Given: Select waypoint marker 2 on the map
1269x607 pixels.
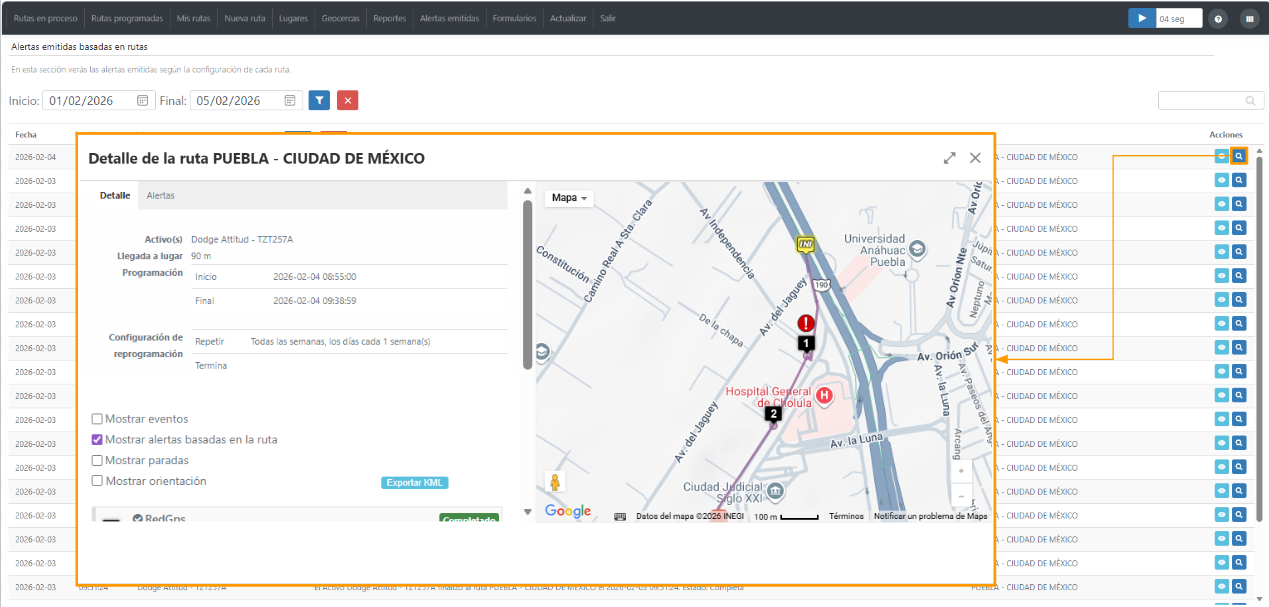Looking at the screenshot, I should coord(772,413).
